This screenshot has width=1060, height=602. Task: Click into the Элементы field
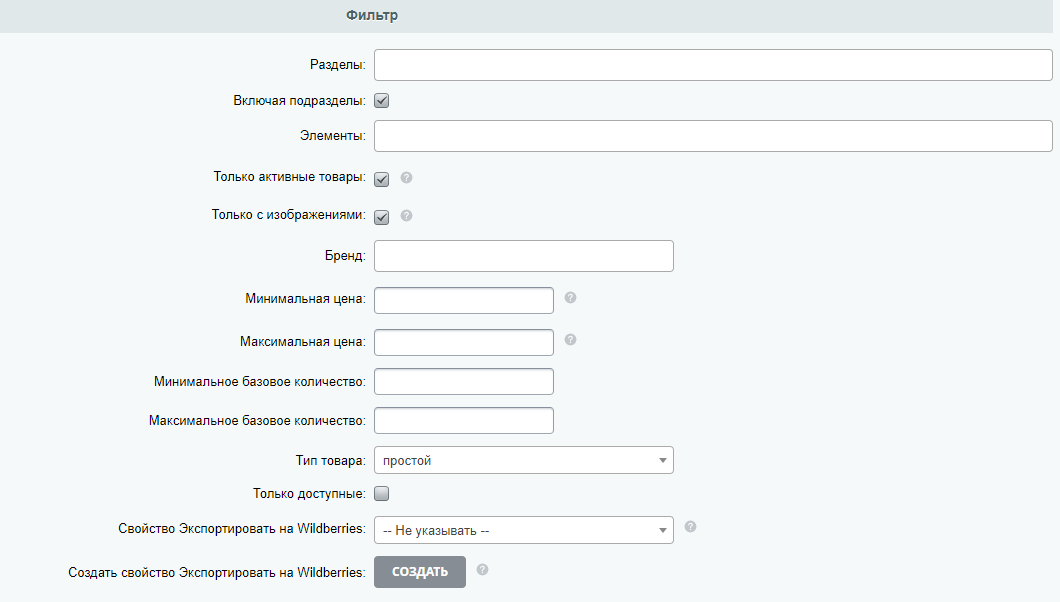[713, 136]
